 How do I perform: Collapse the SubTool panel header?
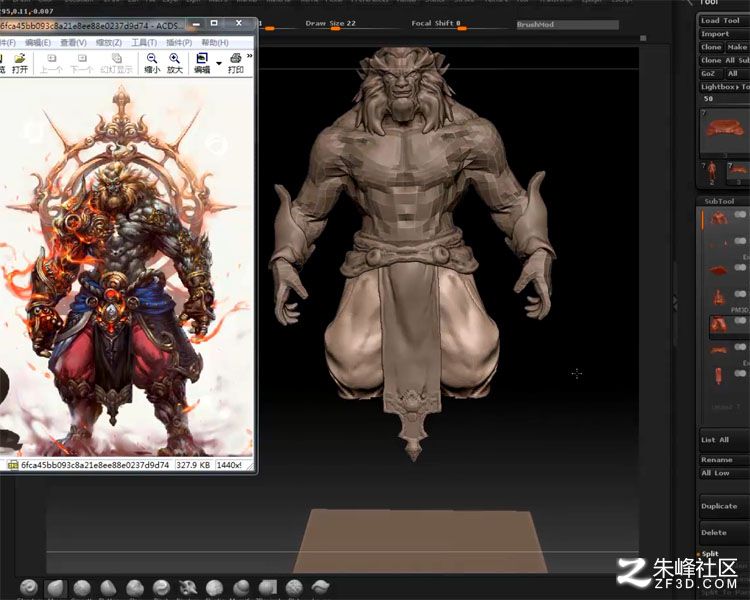tap(719, 201)
